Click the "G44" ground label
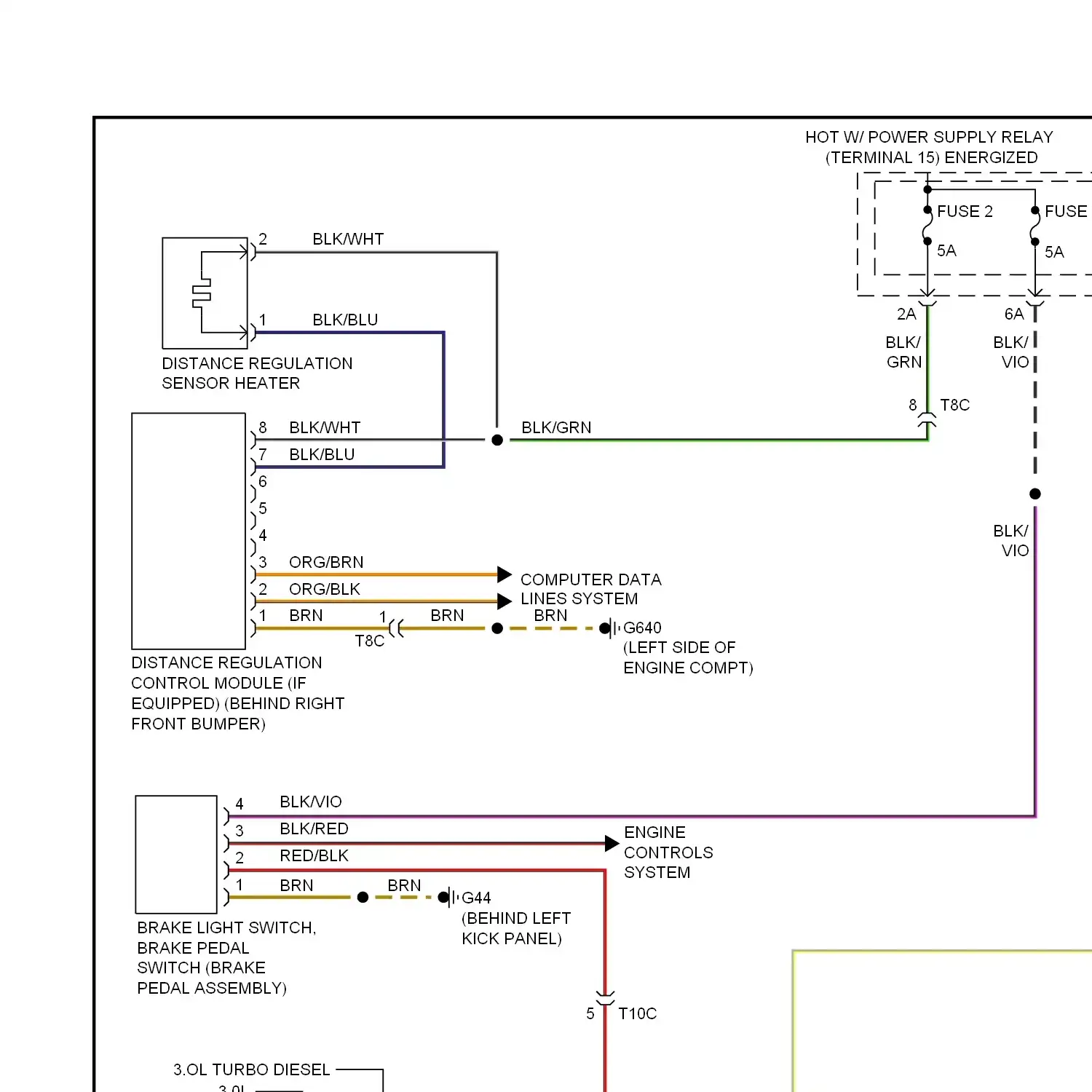The image size is (1092, 1092). point(476,898)
